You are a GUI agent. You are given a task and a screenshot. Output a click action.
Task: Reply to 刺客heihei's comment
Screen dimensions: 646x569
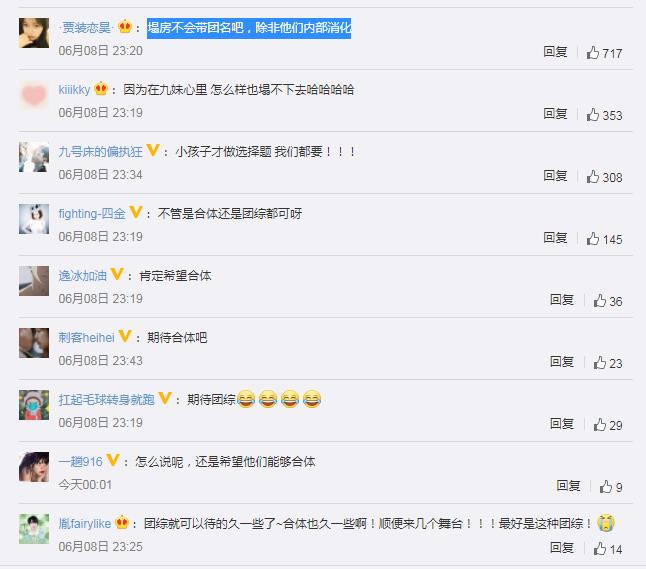tap(562, 361)
